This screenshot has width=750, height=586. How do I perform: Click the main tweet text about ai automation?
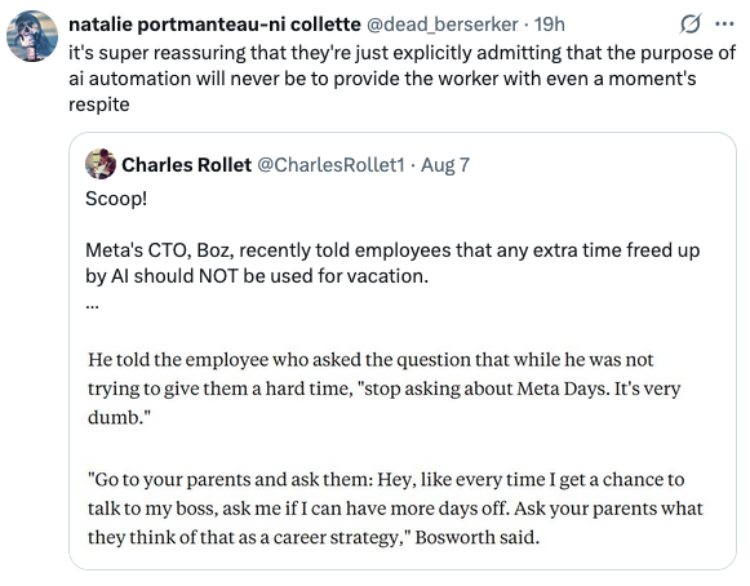click(402, 78)
